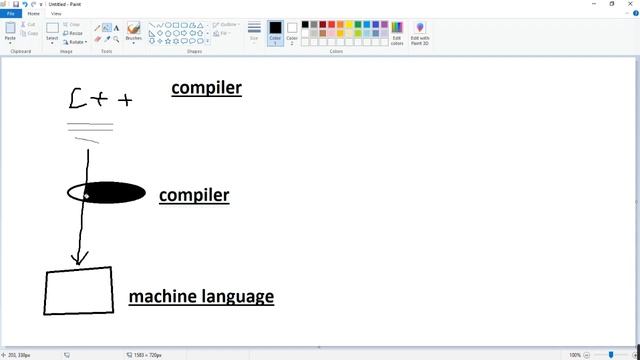Open the Rotate dropdown
Viewport: 640px width, 360px height.
tap(75, 42)
